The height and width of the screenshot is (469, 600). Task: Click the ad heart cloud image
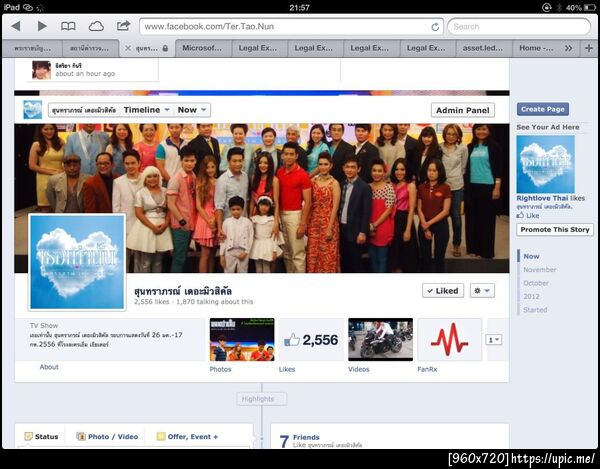tap(546, 164)
